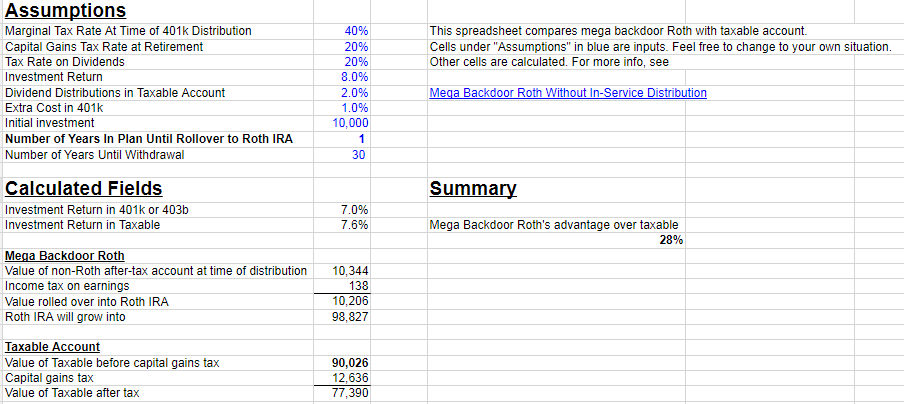
Task: Select the Summary heading cell
Action: click(x=473, y=188)
